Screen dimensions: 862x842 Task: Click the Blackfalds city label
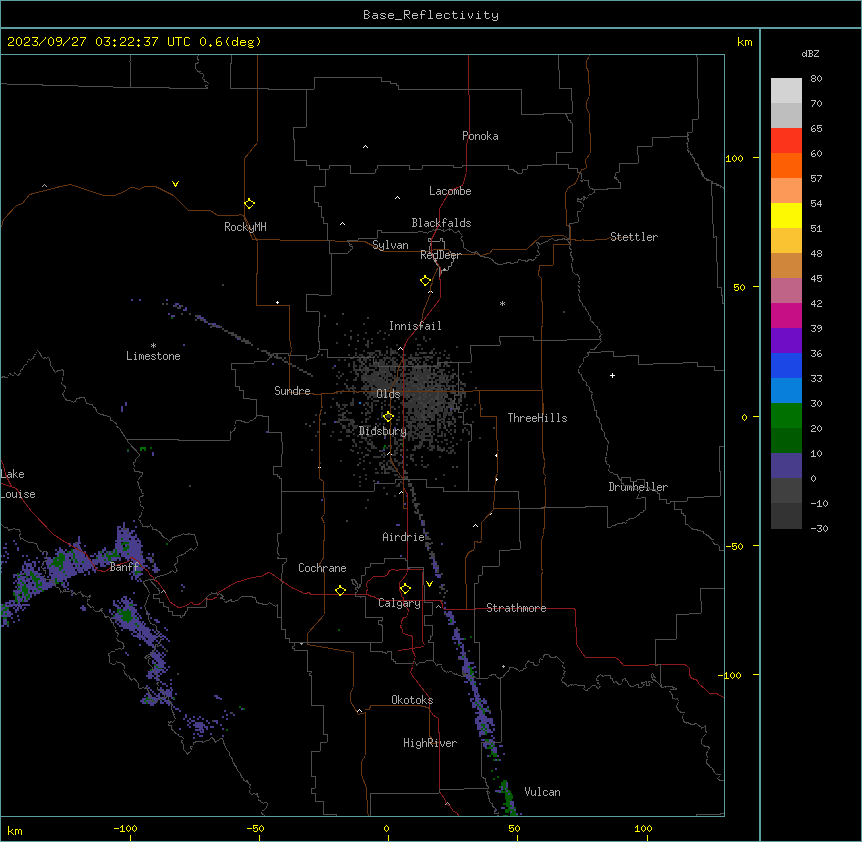[441, 223]
